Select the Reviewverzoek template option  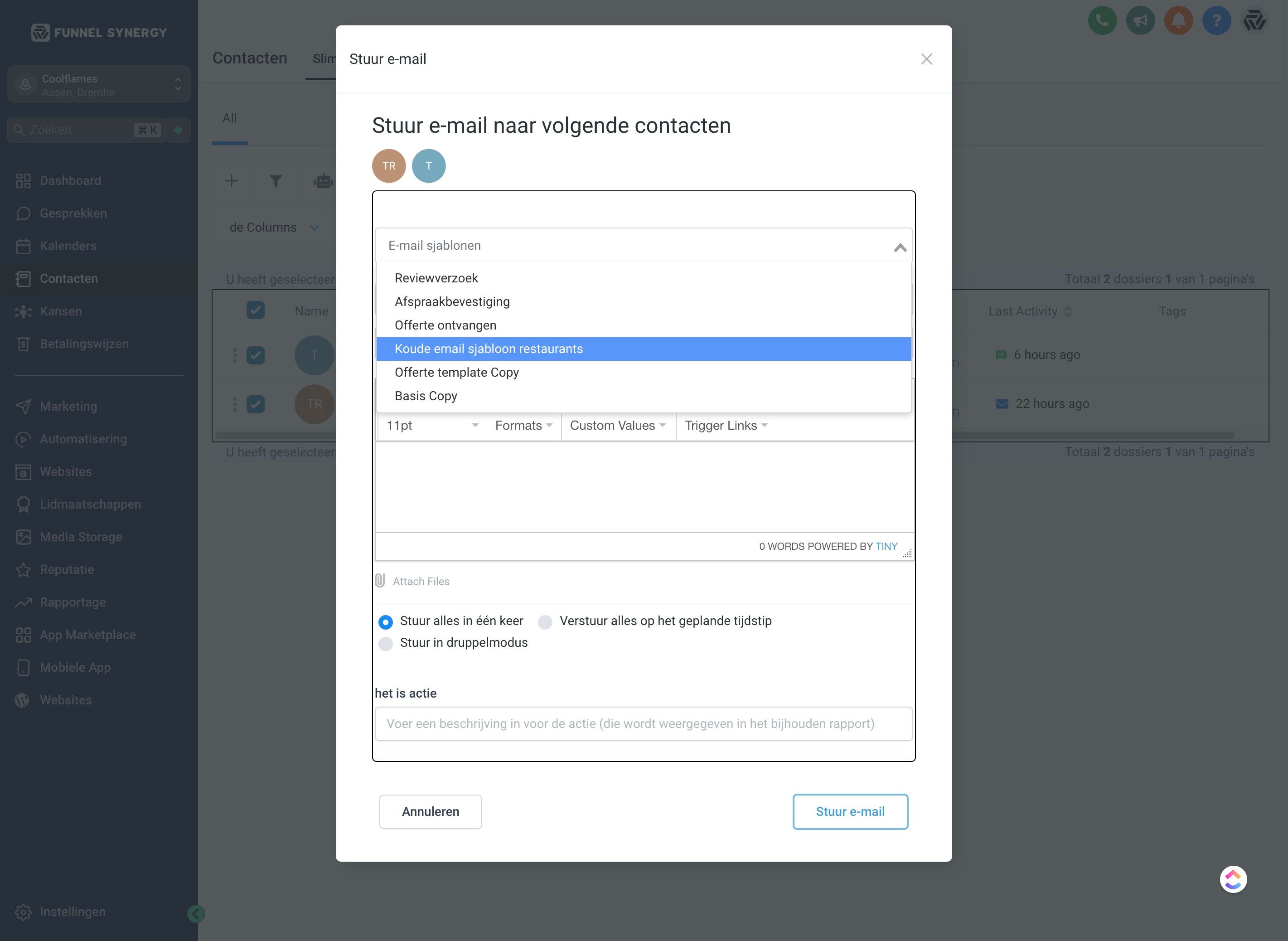tap(436, 278)
